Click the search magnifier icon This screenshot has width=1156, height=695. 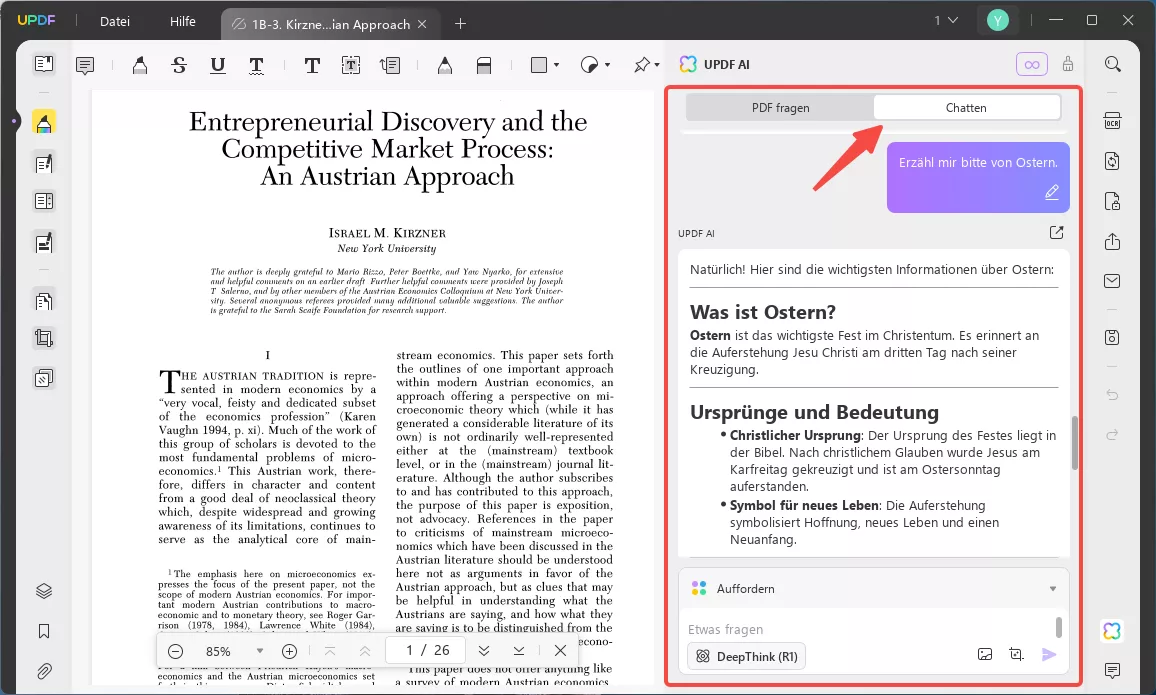[1113, 64]
